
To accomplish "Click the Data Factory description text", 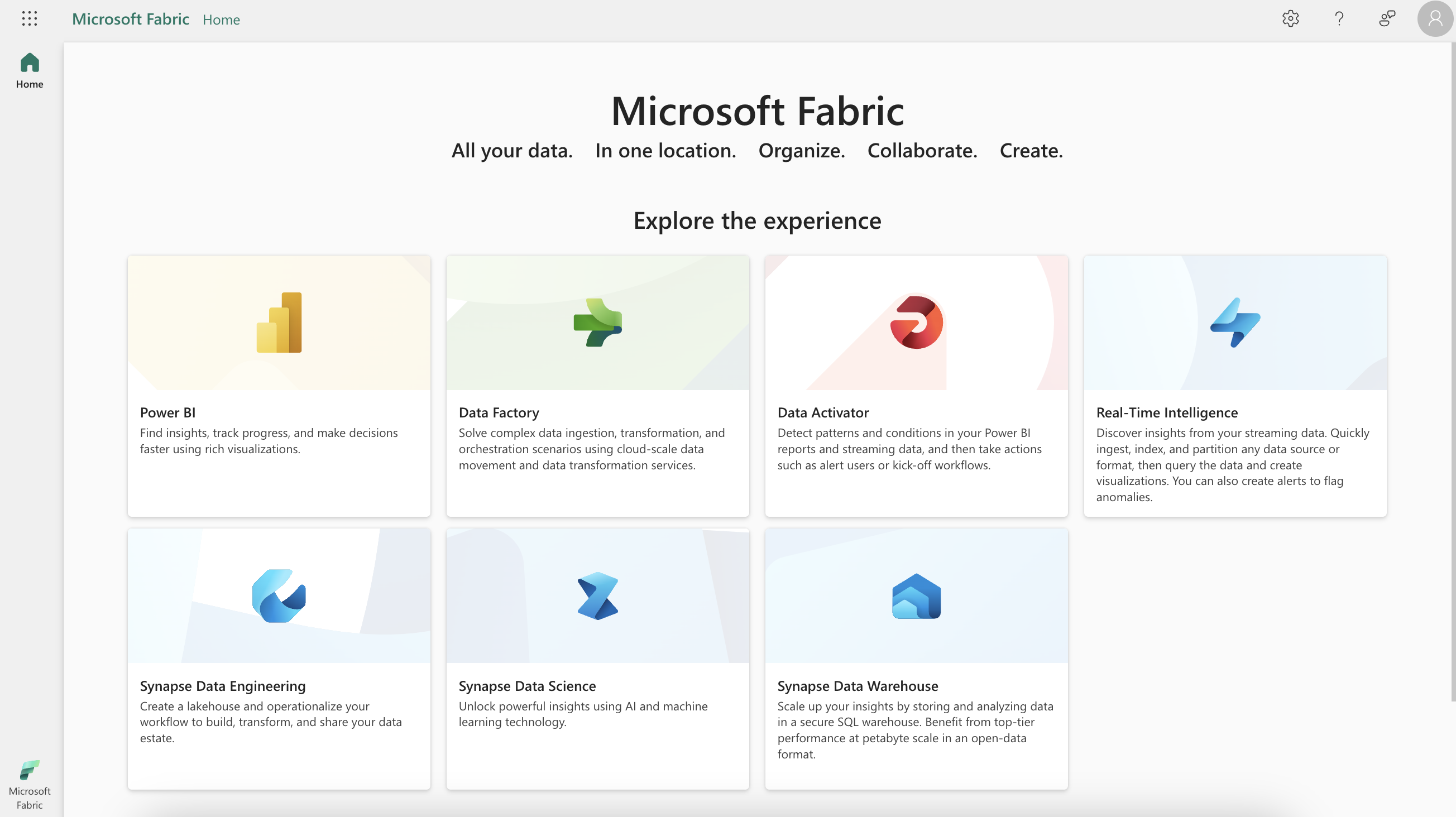I will 591,449.
